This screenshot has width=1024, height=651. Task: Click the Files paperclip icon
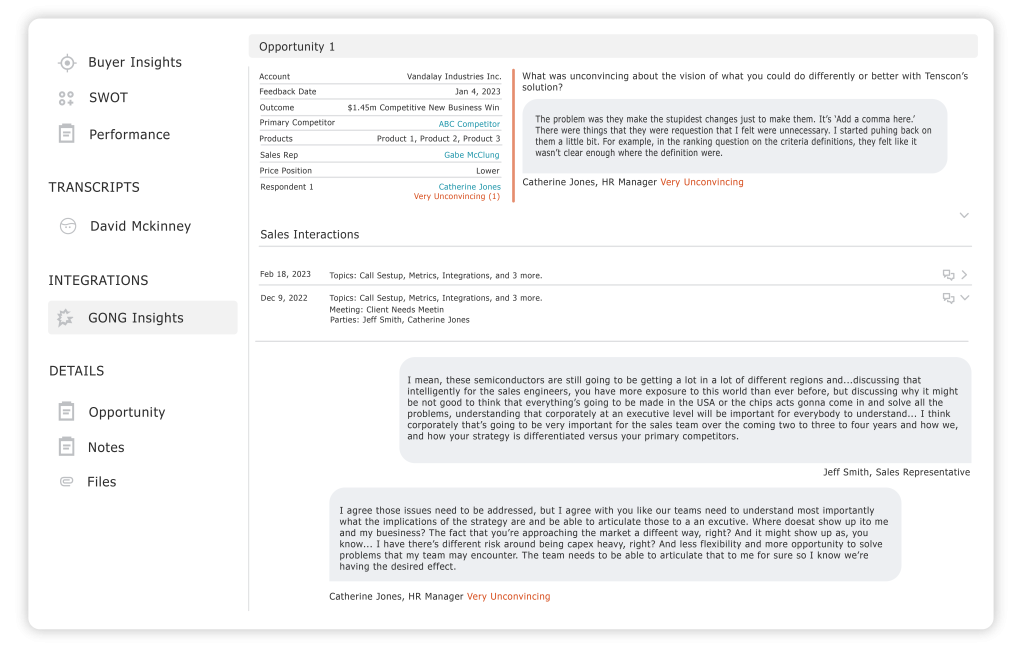(67, 482)
